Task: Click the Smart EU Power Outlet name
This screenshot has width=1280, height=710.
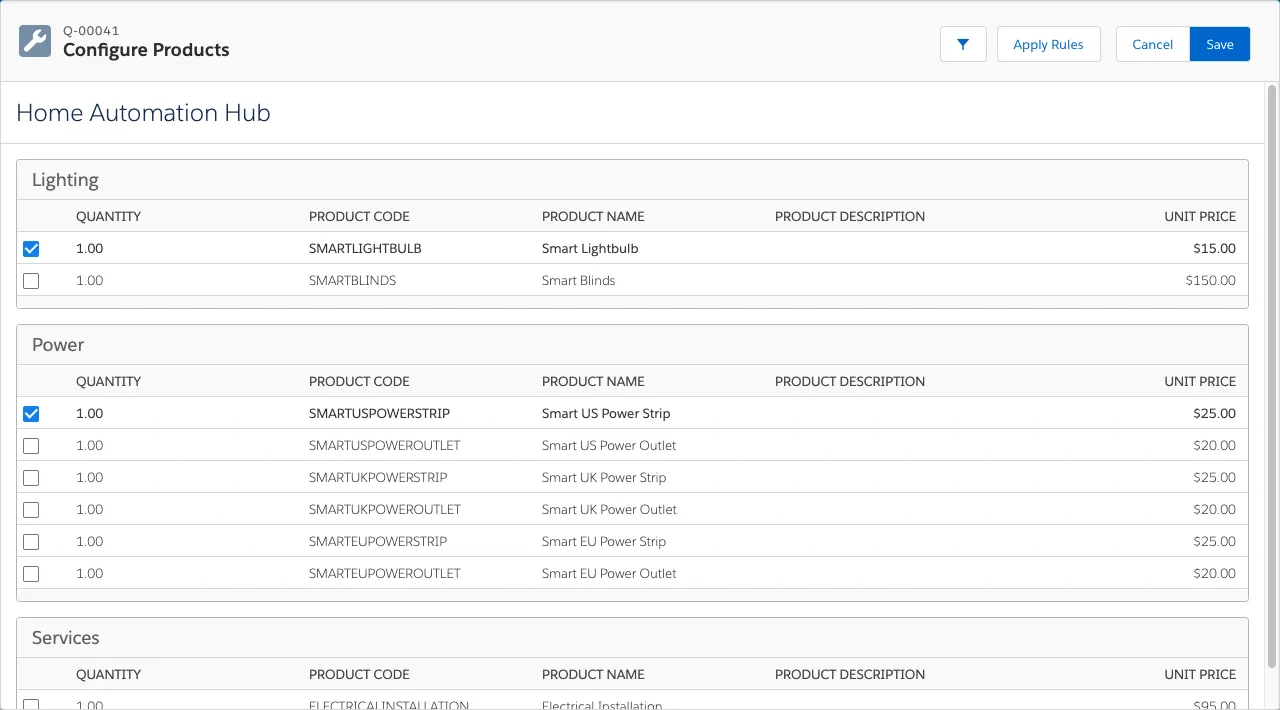Action: click(609, 573)
